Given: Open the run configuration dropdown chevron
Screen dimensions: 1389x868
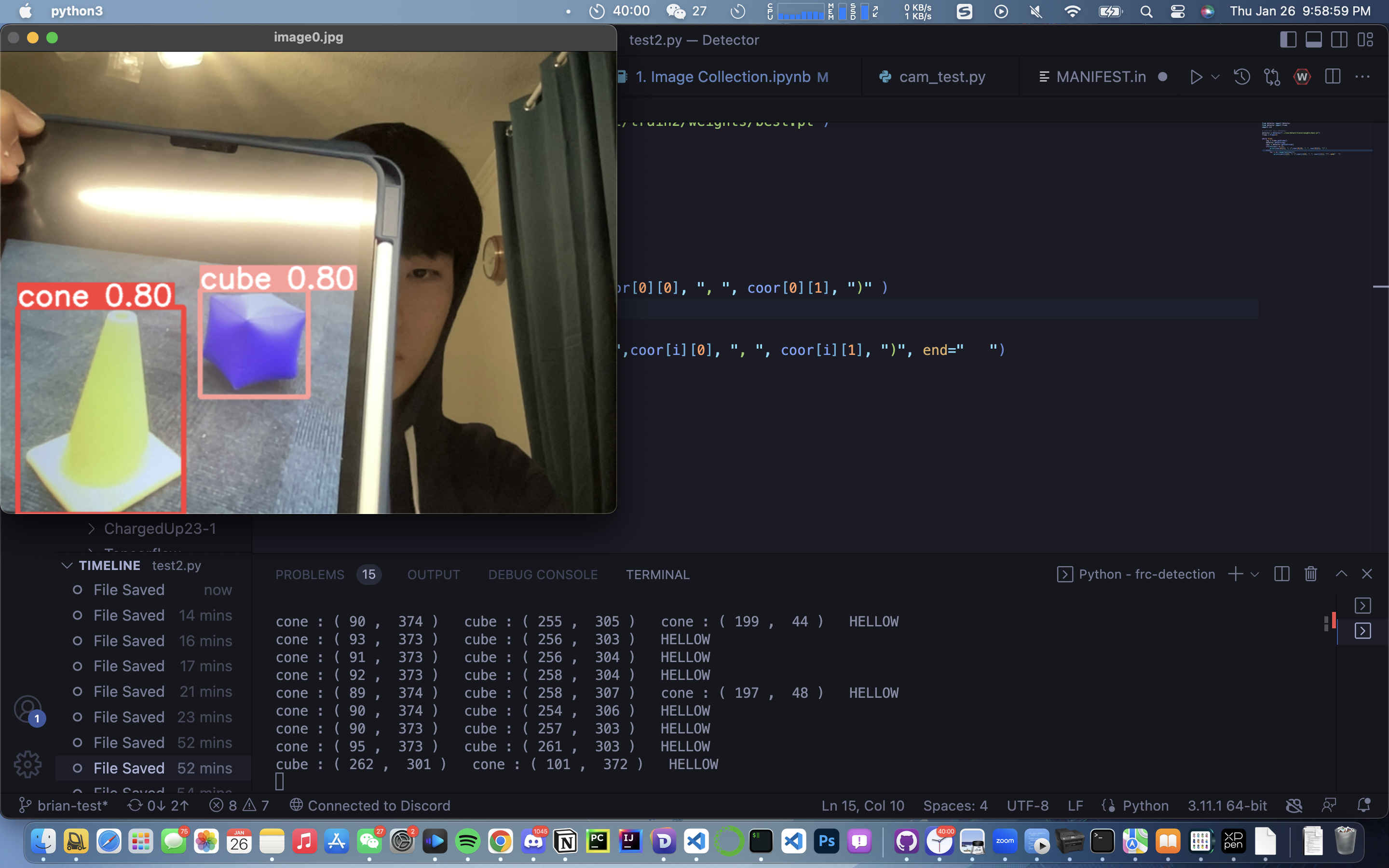Looking at the screenshot, I should (1214, 76).
